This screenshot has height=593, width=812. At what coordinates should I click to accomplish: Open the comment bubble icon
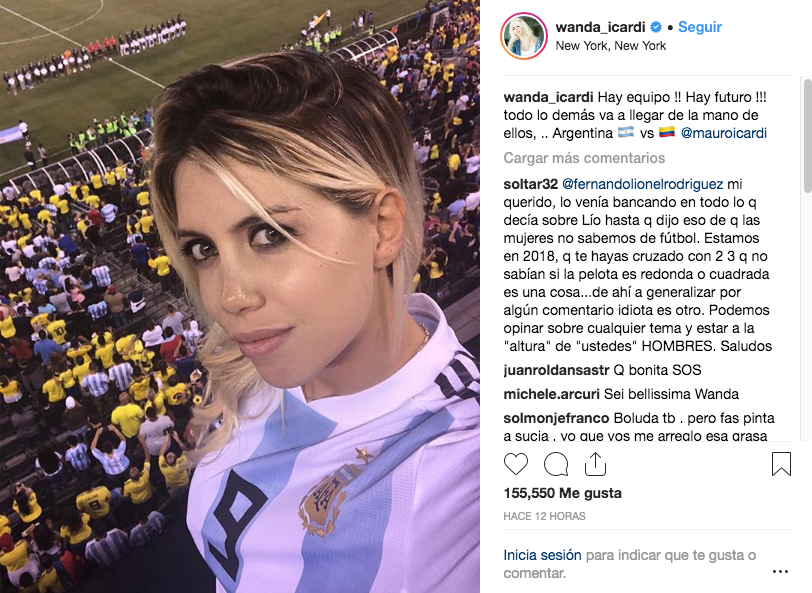[x=556, y=464]
